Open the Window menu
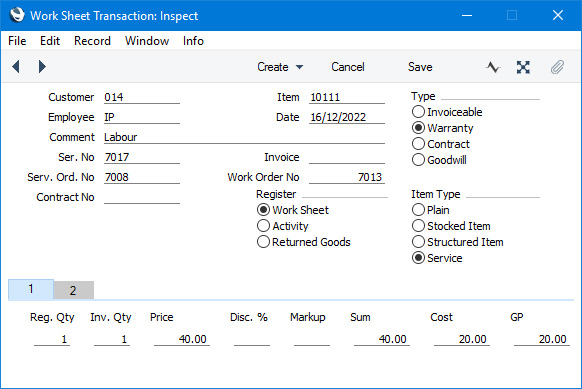The width and height of the screenshot is (582, 389). pyautogui.click(x=147, y=41)
